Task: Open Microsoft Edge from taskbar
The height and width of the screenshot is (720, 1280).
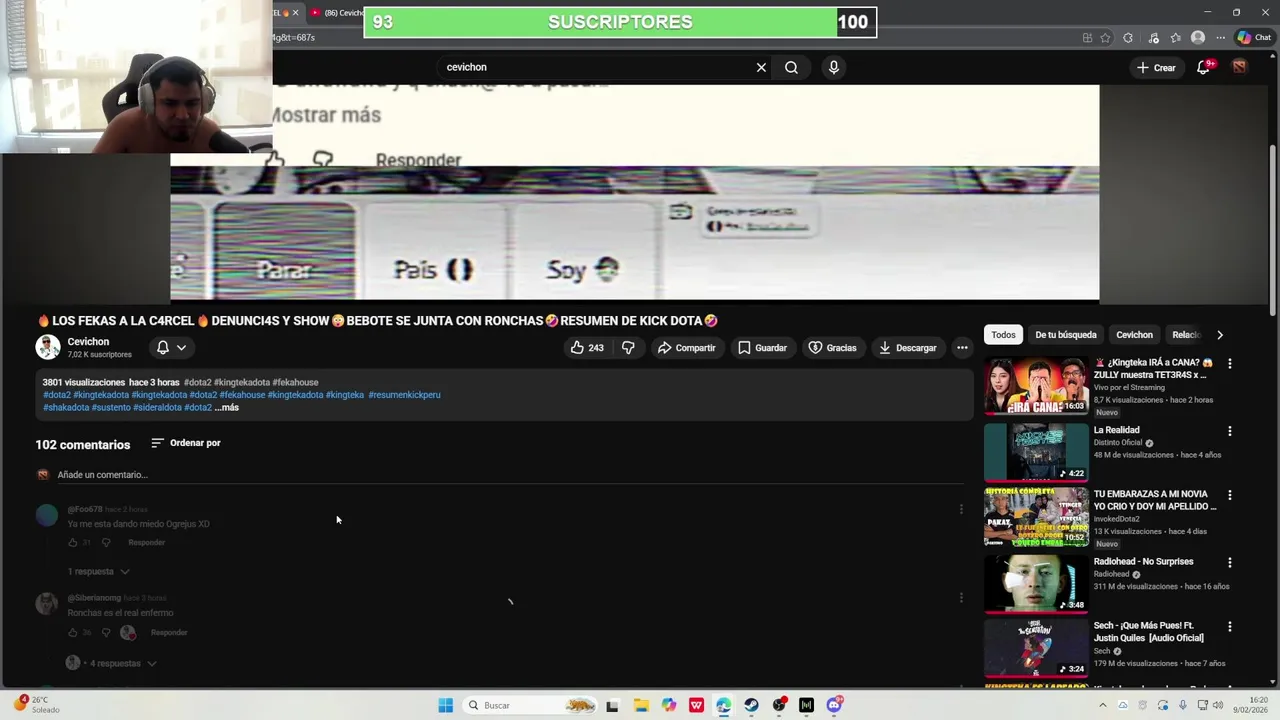Action: [724, 705]
